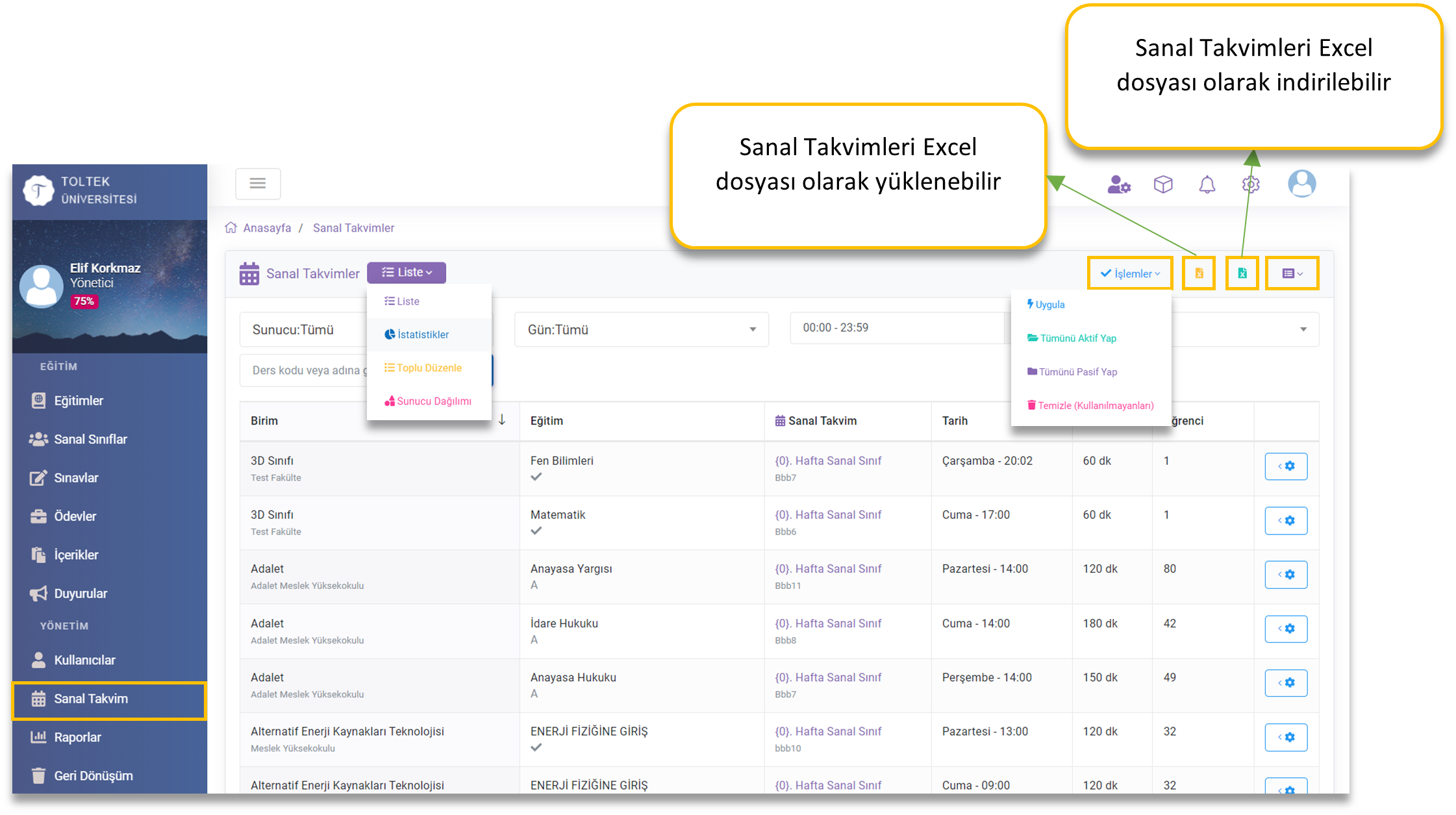This screenshot has width=1456, height=815.
Task: Open row settings for Anayasa Yargısı
Action: coord(1285,575)
